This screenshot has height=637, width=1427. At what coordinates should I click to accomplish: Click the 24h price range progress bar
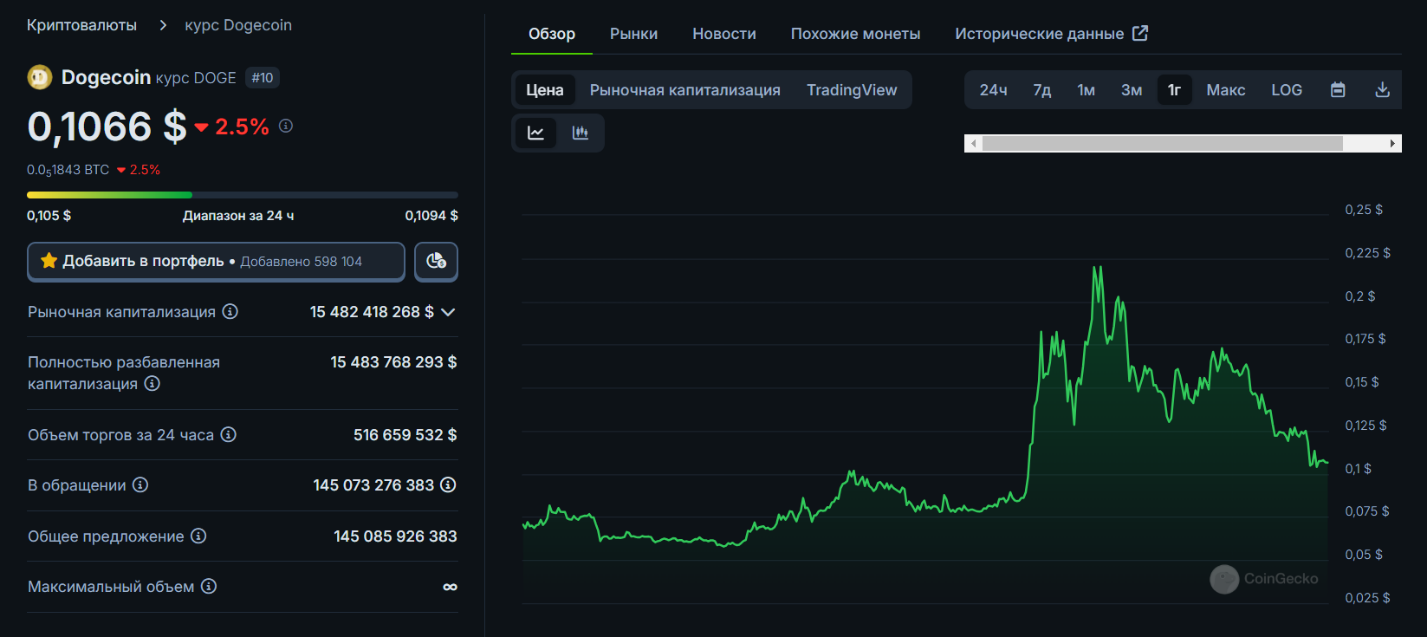point(242,195)
